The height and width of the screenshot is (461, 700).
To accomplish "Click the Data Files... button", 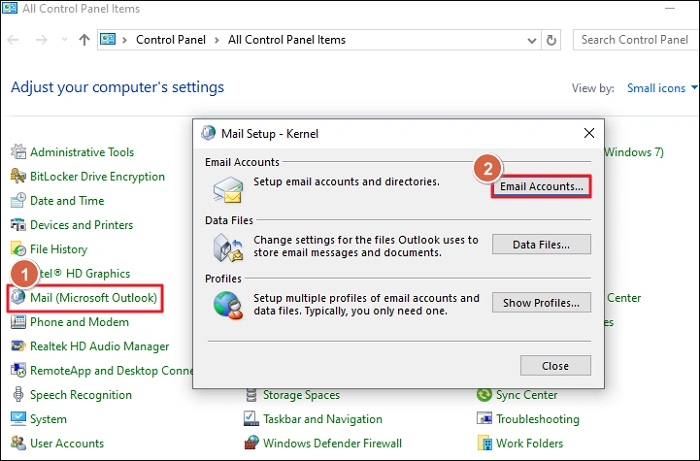I will [541, 244].
